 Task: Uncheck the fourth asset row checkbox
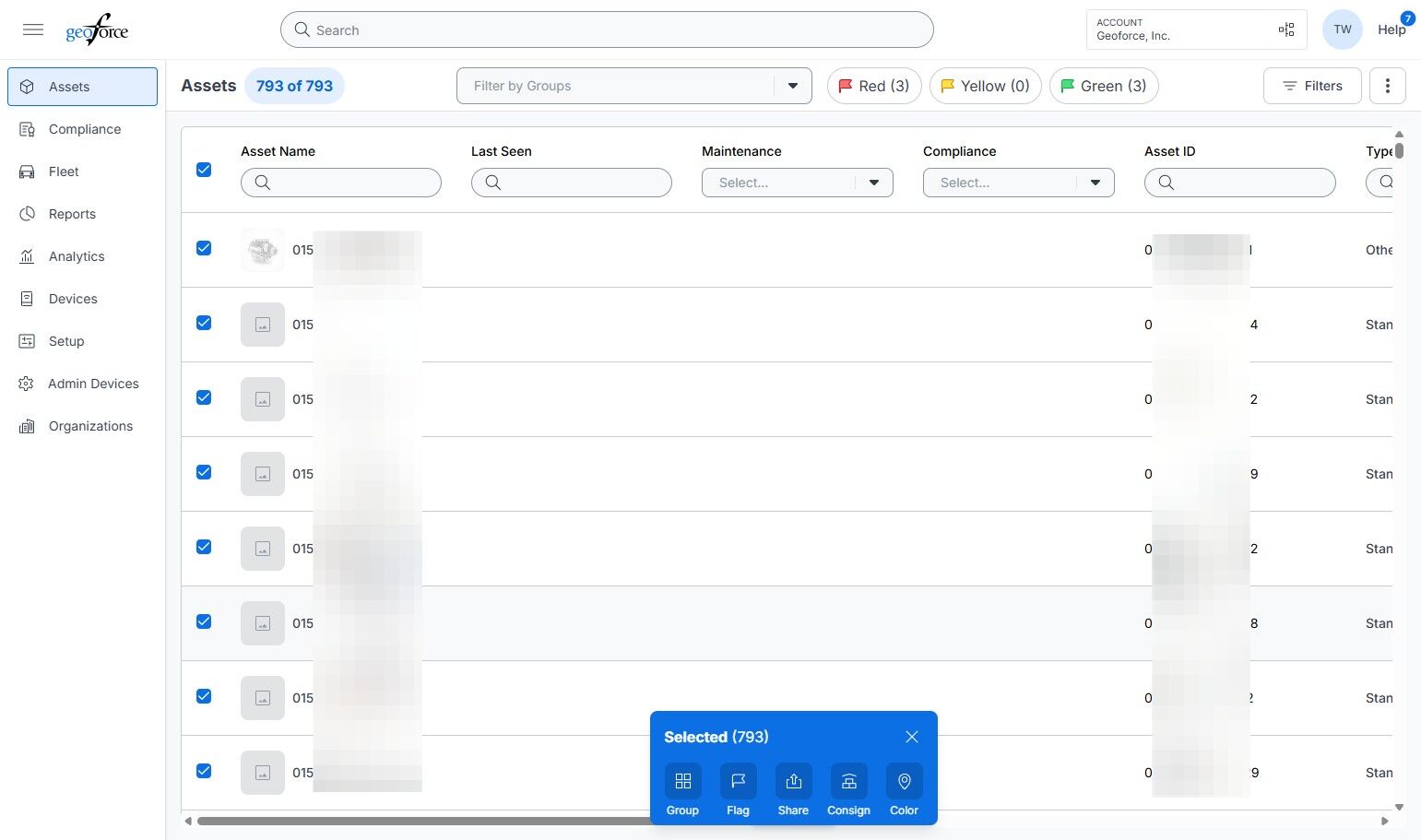pyautogui.click(x=204, y=472)
